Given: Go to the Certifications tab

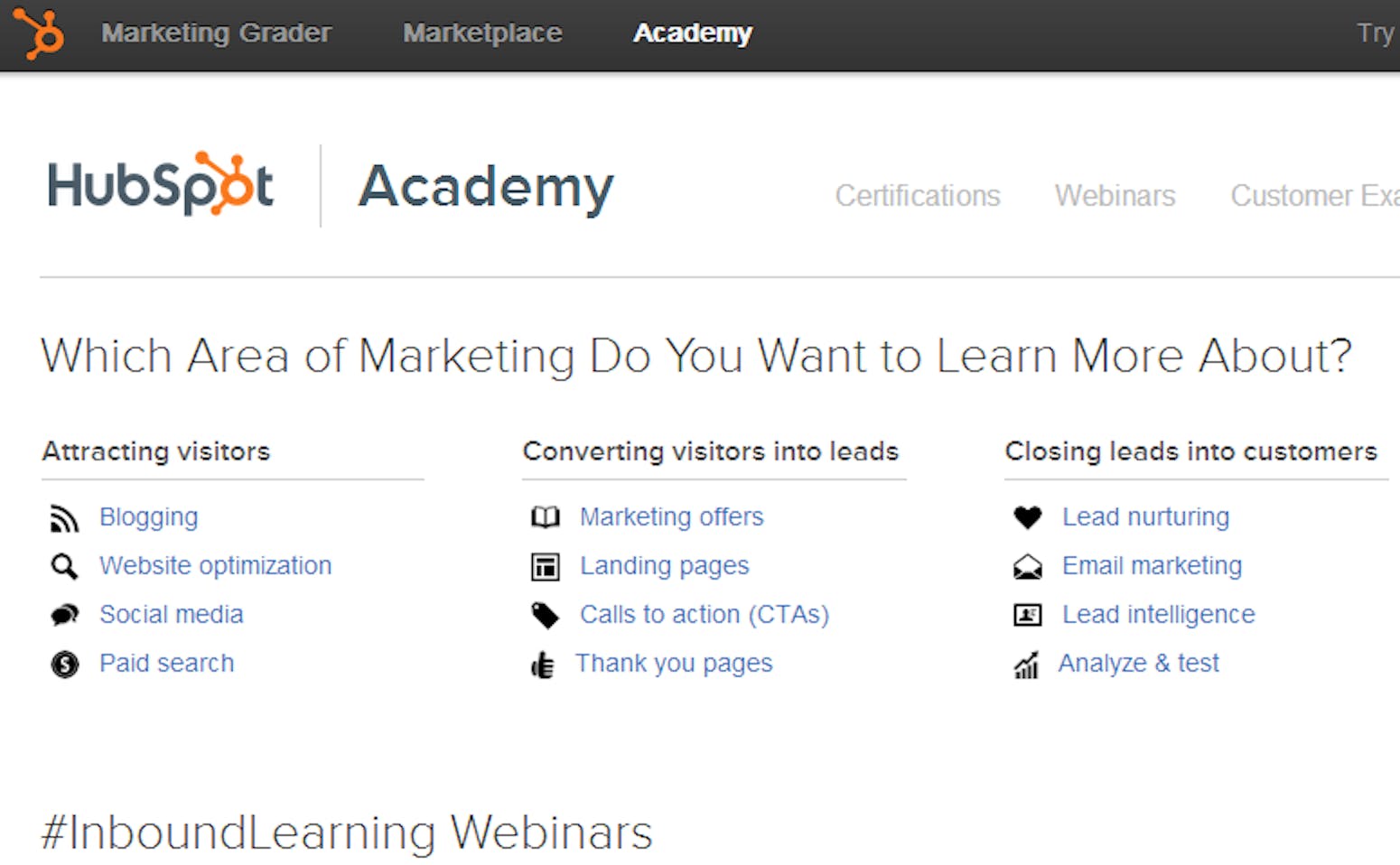Looking at the screenshot, I should [x=918, y=196].
